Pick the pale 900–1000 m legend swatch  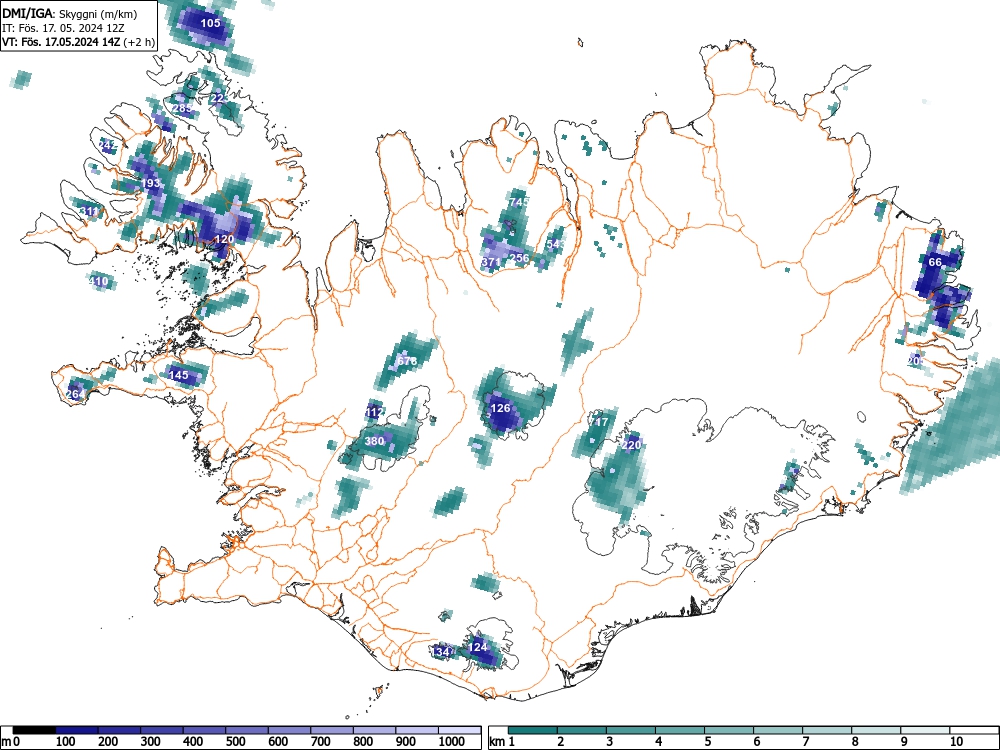[417, 730]
